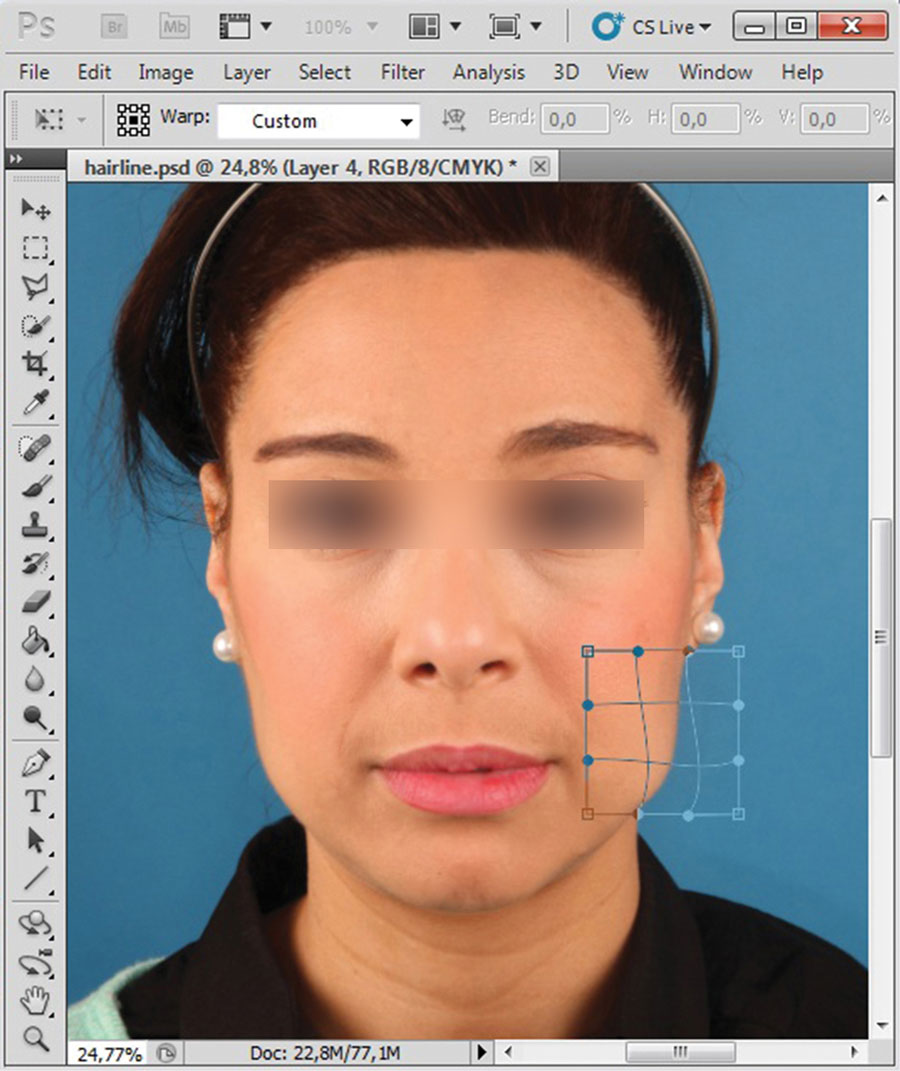Open the Arrange Documents dropdown
This screenshot has height=1071, width=900.
438,27
